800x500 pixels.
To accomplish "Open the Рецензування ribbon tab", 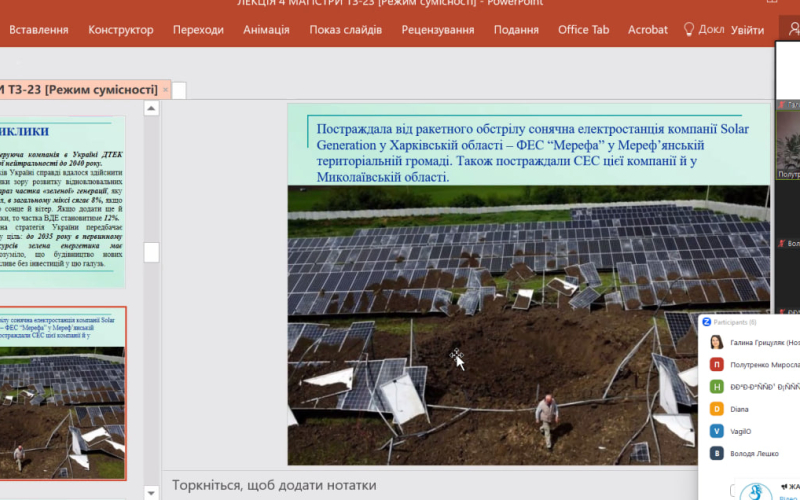I will point(438,30).
